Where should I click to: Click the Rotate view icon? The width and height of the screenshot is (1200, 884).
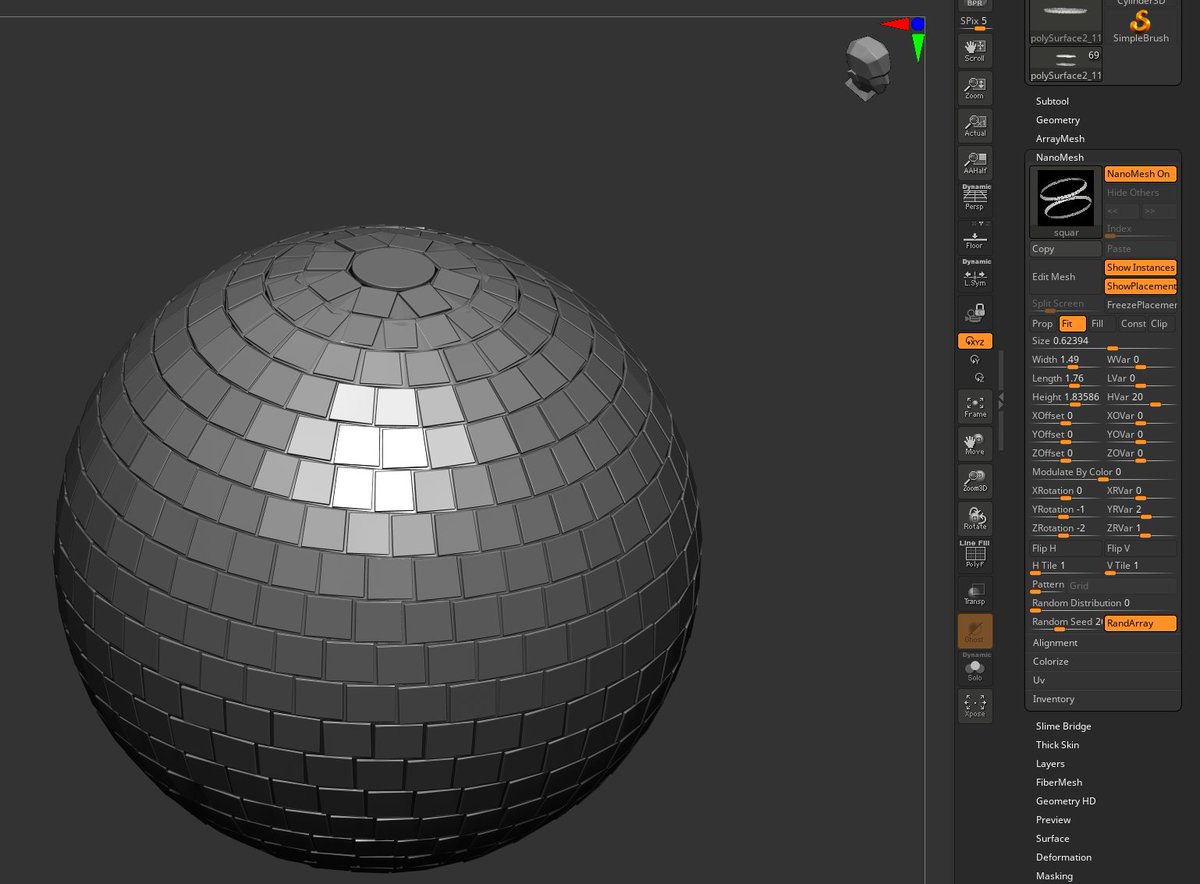(974, 518)
